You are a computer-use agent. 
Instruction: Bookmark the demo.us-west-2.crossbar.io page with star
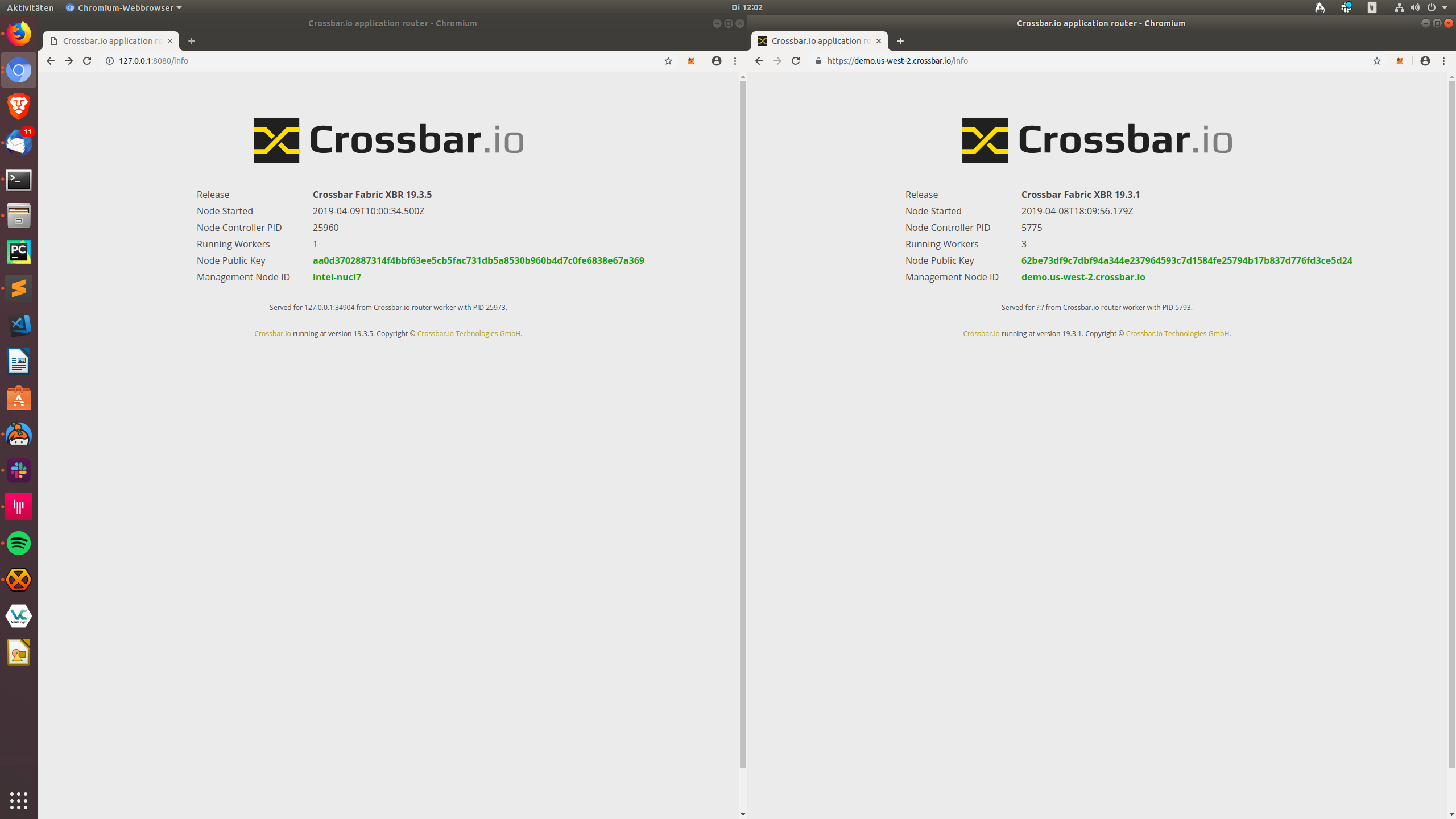coord(1376,61)
